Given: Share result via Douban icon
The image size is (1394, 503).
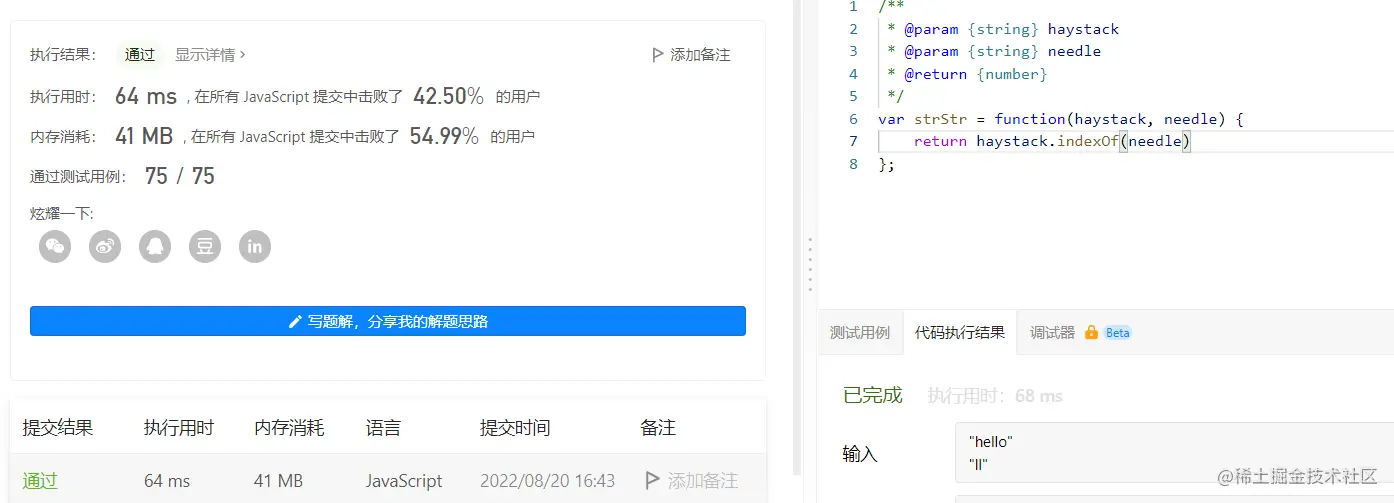Looking at the screenshot, I should (205, 246).
